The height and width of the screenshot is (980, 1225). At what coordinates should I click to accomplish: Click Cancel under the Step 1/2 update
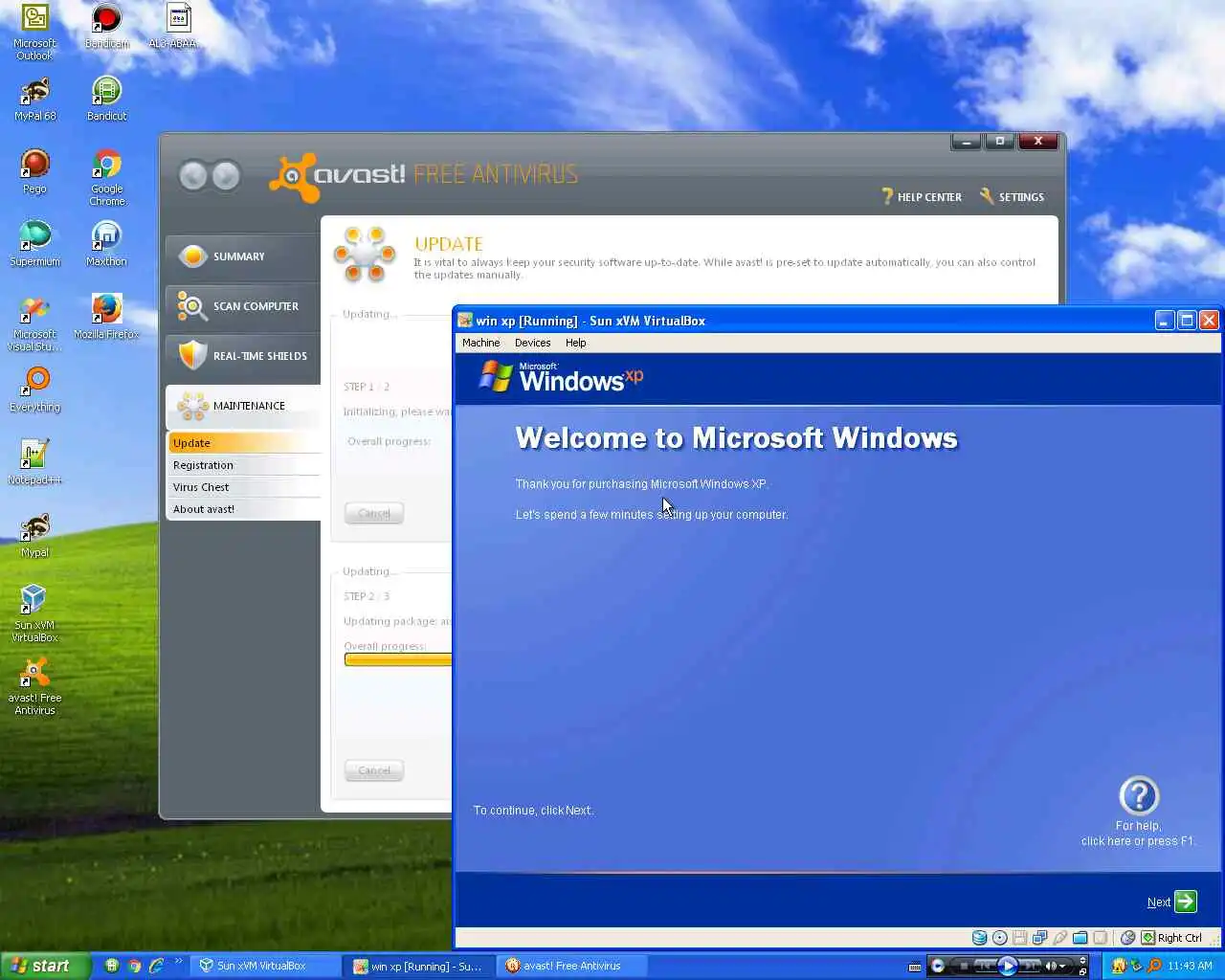coord(374,513)
